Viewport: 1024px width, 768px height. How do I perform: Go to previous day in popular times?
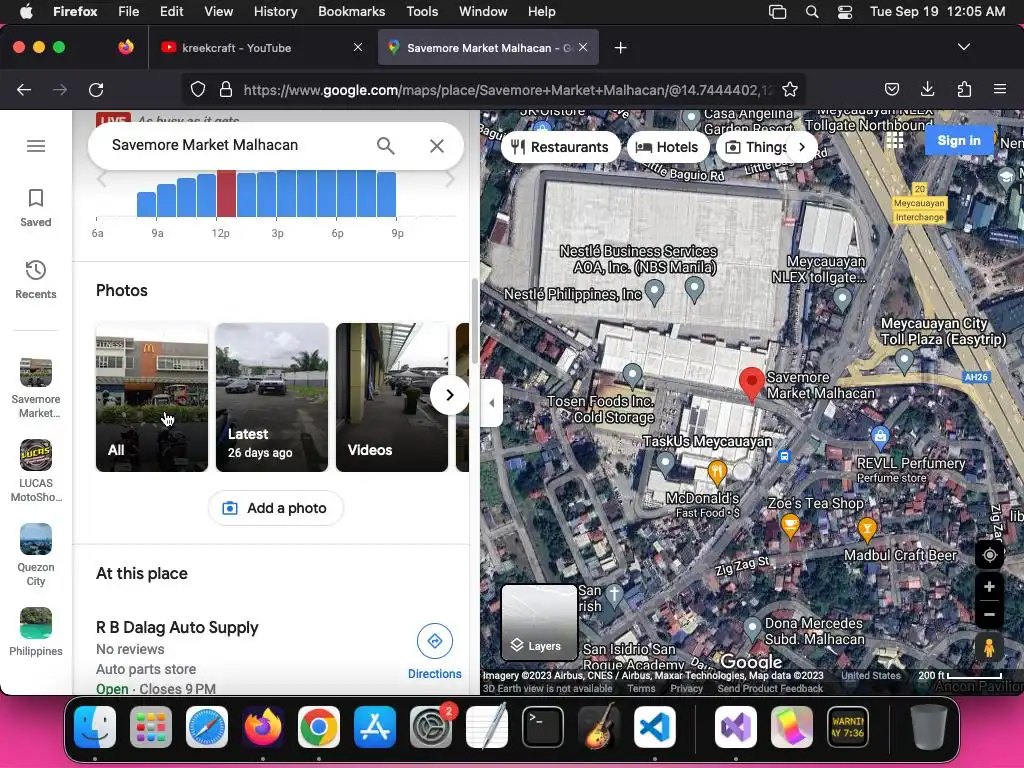point(102,179)
